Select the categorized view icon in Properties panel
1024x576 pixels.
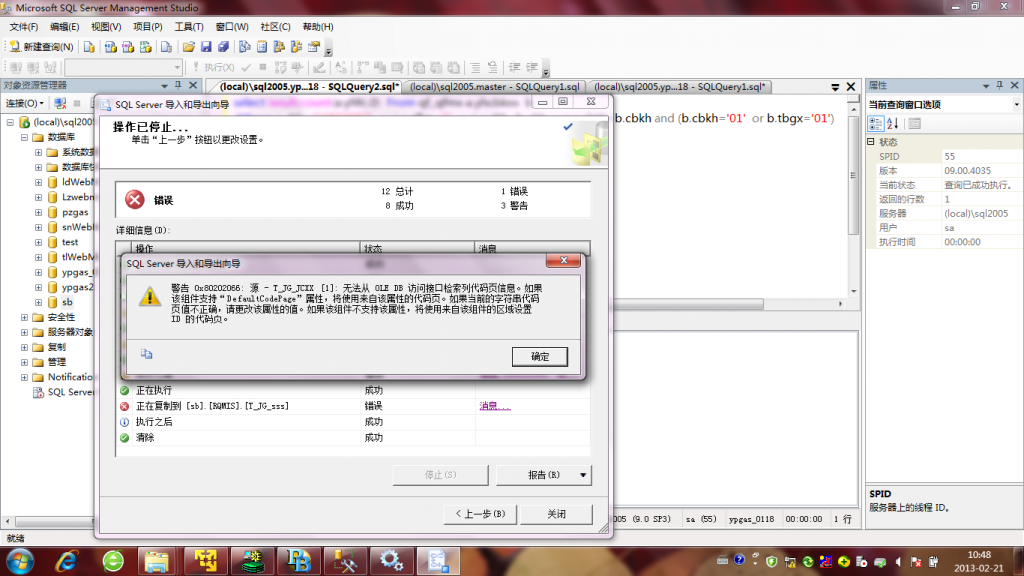[875, 123]
